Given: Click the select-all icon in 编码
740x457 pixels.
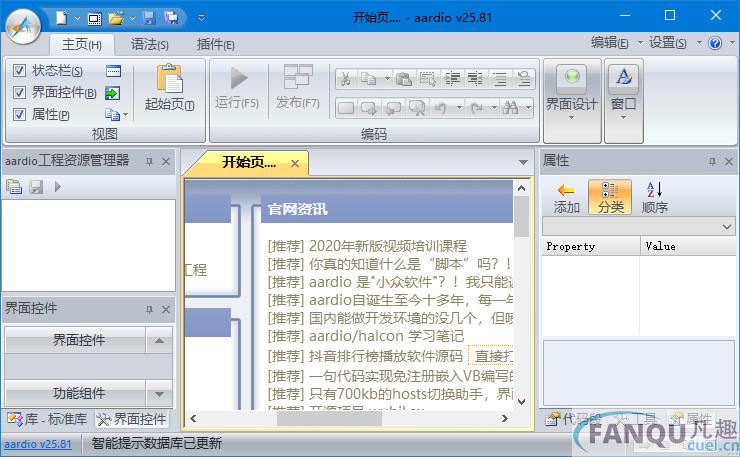Looking at the screenshot, I should [428, 79].
